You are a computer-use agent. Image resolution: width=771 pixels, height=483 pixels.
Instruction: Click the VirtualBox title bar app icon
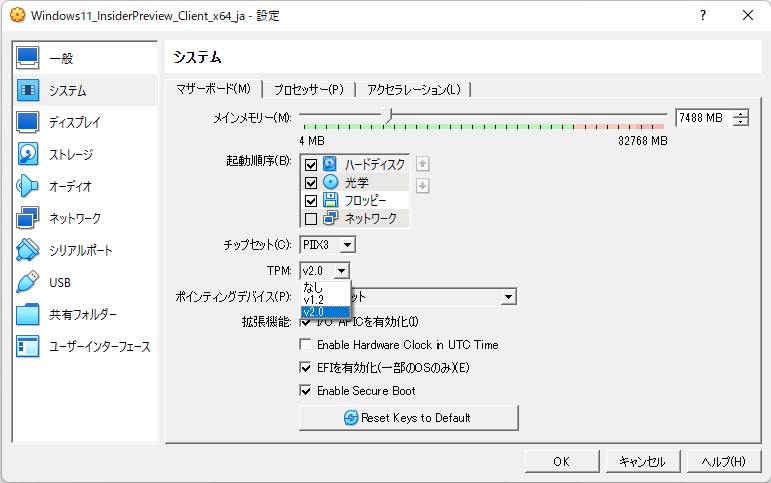click(18, 15)
